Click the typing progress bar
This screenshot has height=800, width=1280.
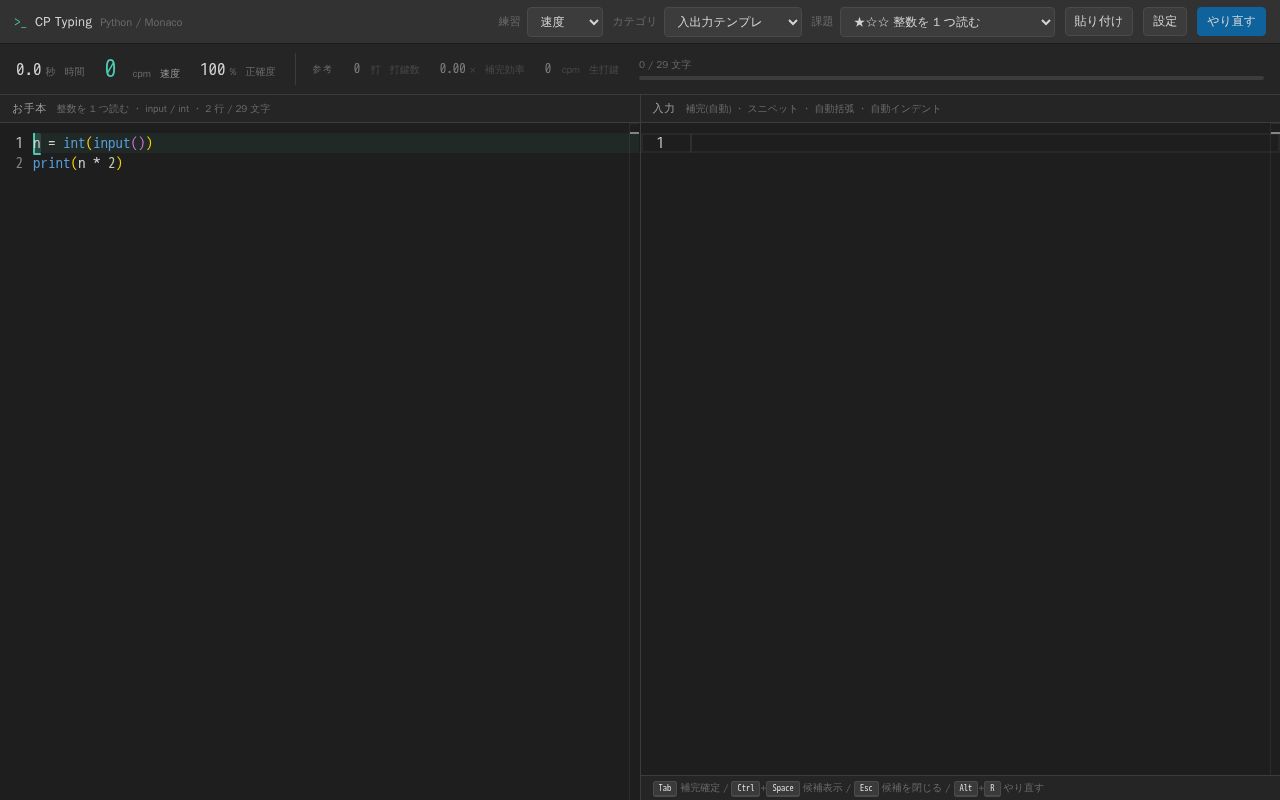(x=951, y=77)
